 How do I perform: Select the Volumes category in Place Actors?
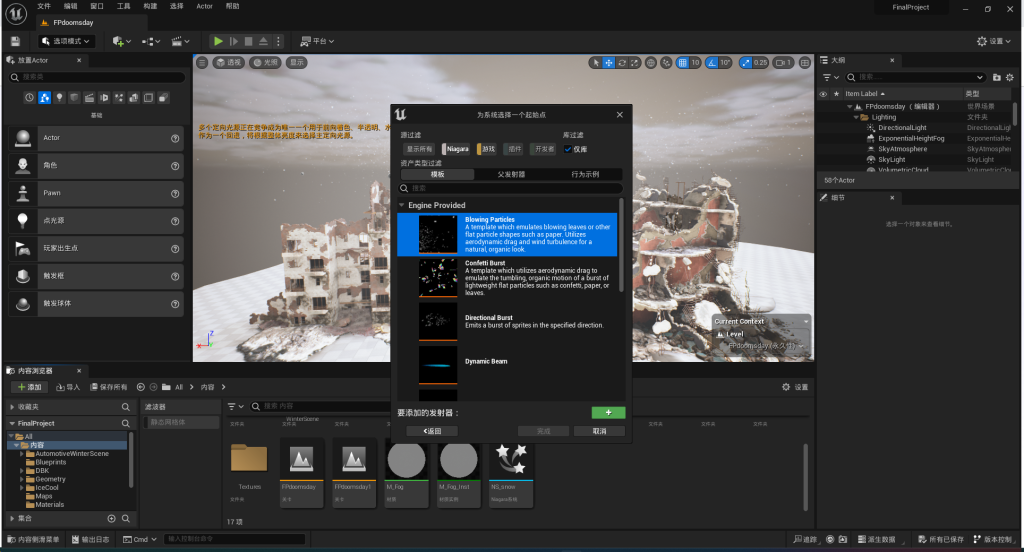[149, 97]
